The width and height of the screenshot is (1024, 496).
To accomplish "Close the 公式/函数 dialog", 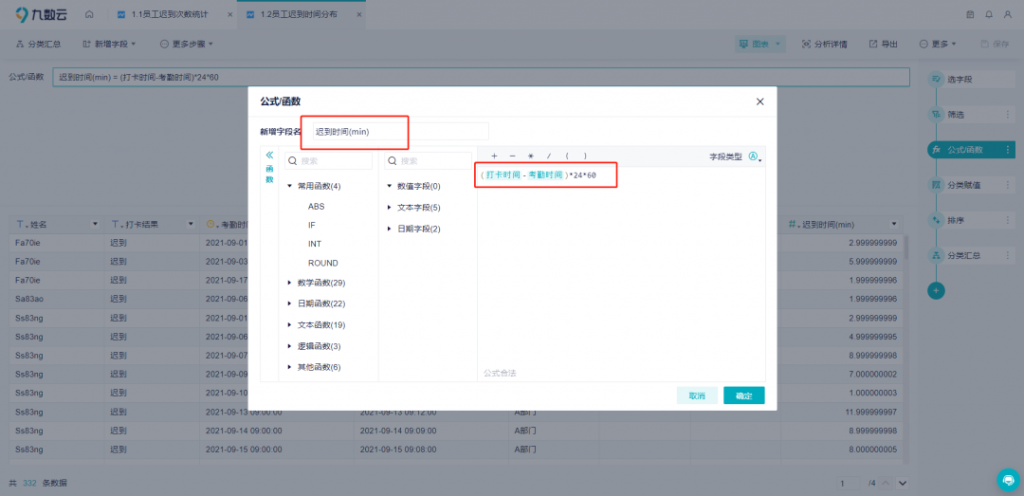I will click(x=760, y=101).
